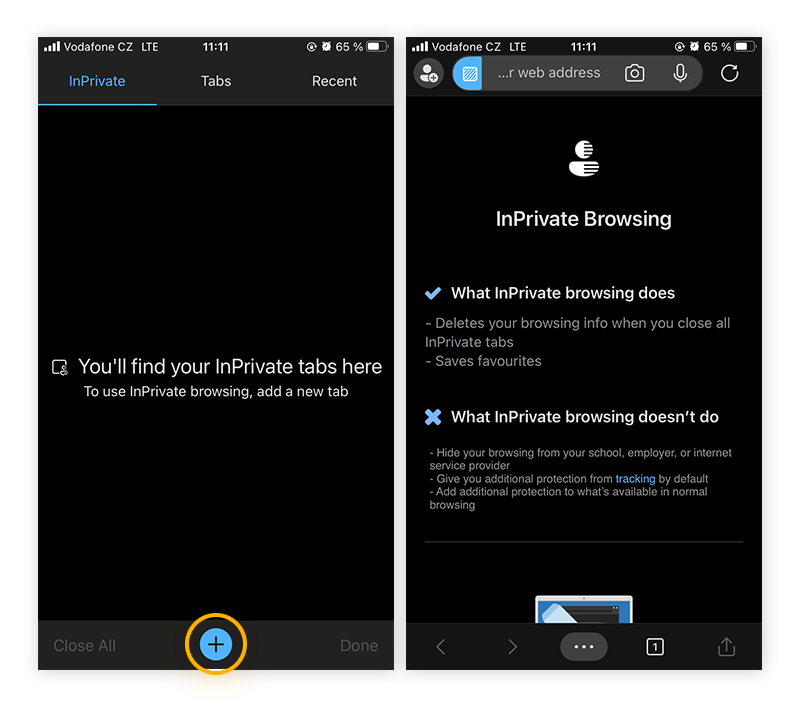Screen dimensions: 800x707
Task: Switch to the Tabs tab
Action: click(x=215, y=81)
